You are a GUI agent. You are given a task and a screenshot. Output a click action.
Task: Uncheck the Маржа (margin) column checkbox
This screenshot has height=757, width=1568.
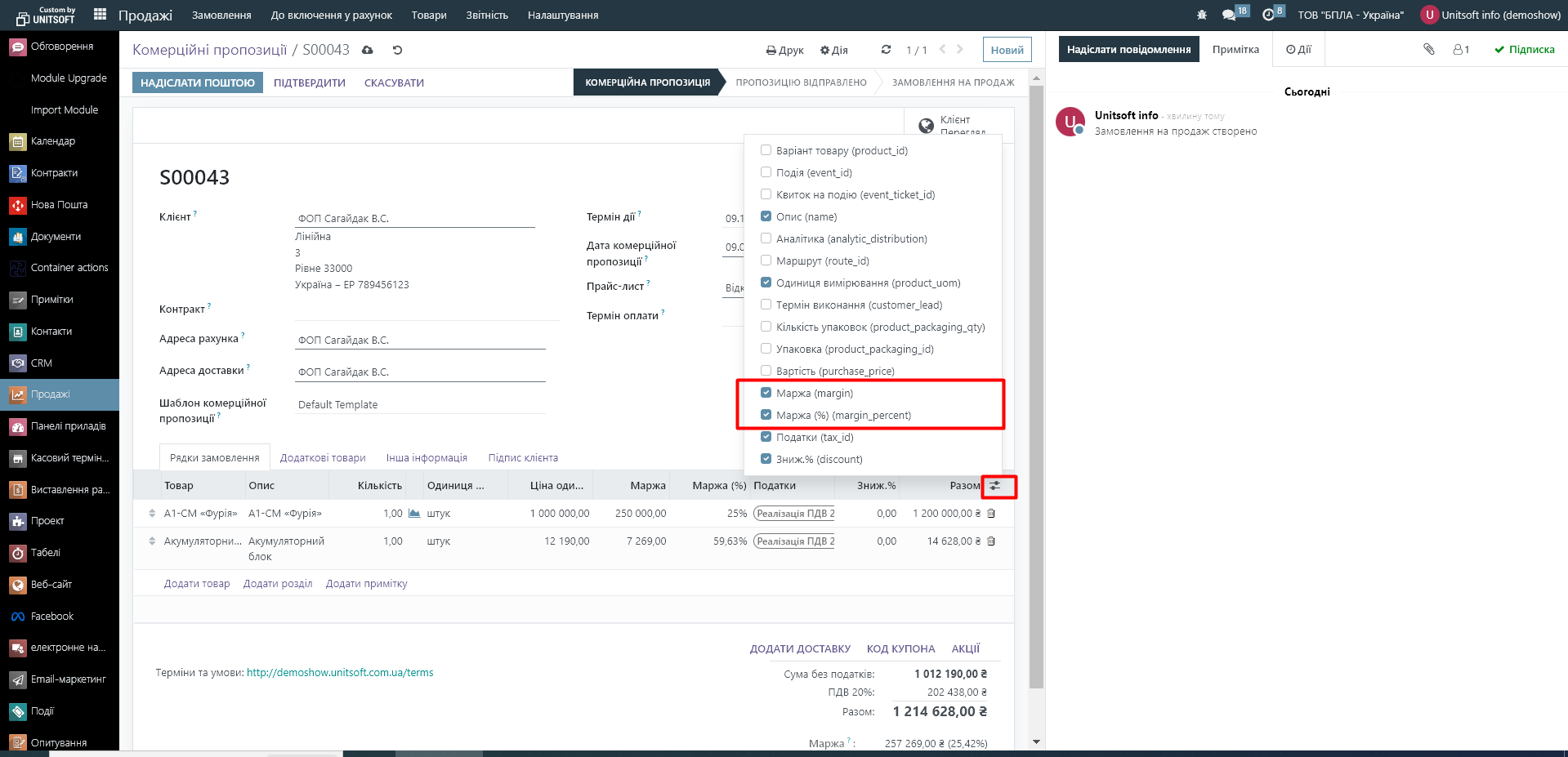click(766, 393)
